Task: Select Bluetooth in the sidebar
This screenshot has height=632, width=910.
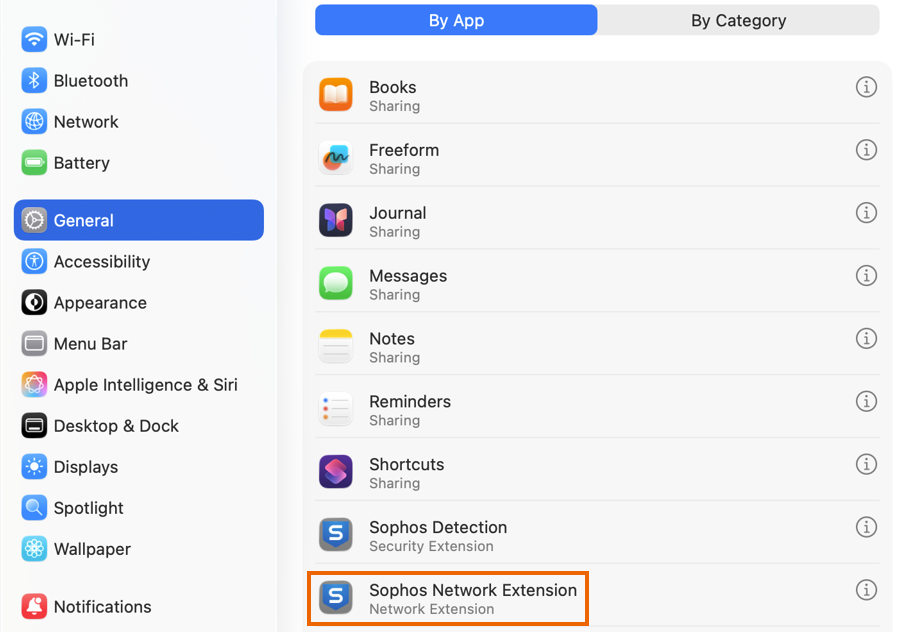Action: tap(85, 81)
